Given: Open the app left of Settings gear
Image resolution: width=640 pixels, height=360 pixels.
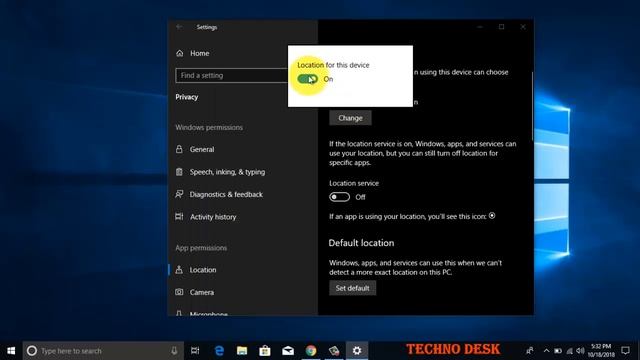Looking at the screenshot, I should (334, 351).
